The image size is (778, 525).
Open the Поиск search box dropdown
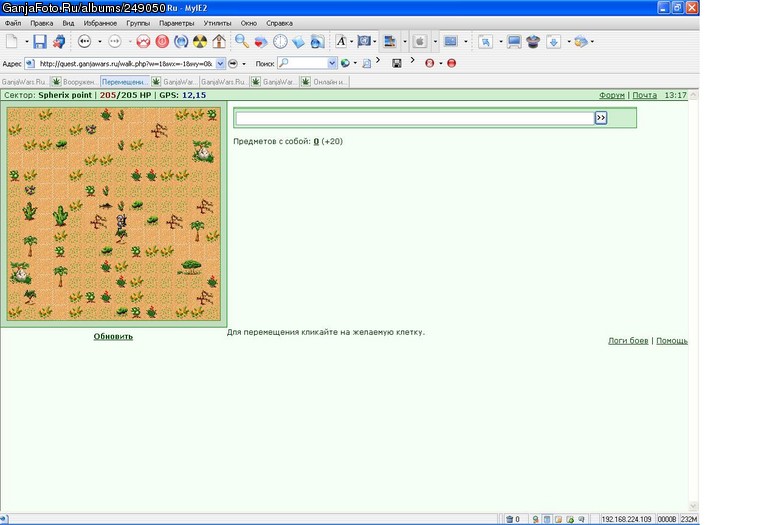click(x=332, y=63)
